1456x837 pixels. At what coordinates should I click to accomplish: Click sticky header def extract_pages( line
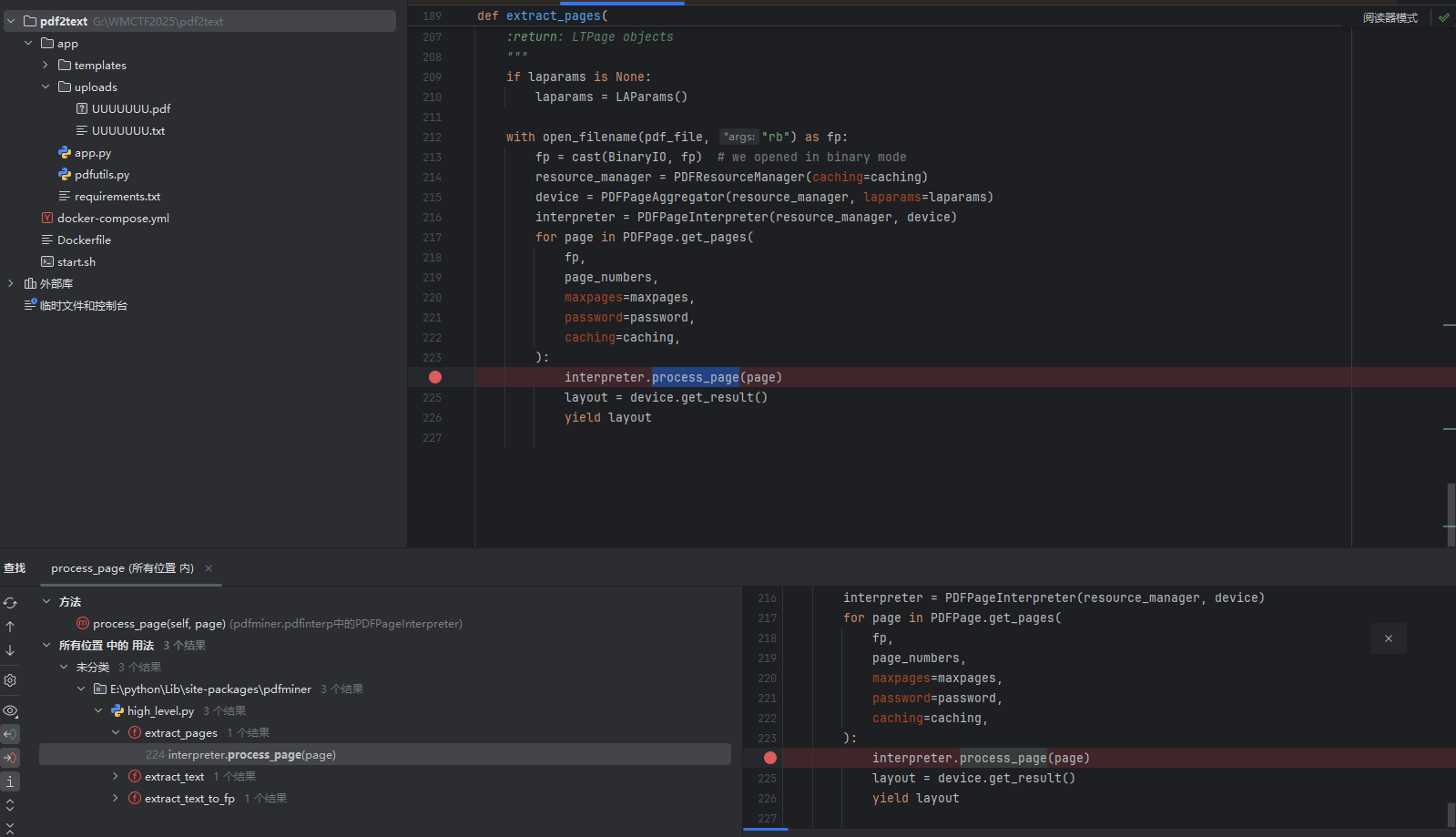(x=543, y=15)
